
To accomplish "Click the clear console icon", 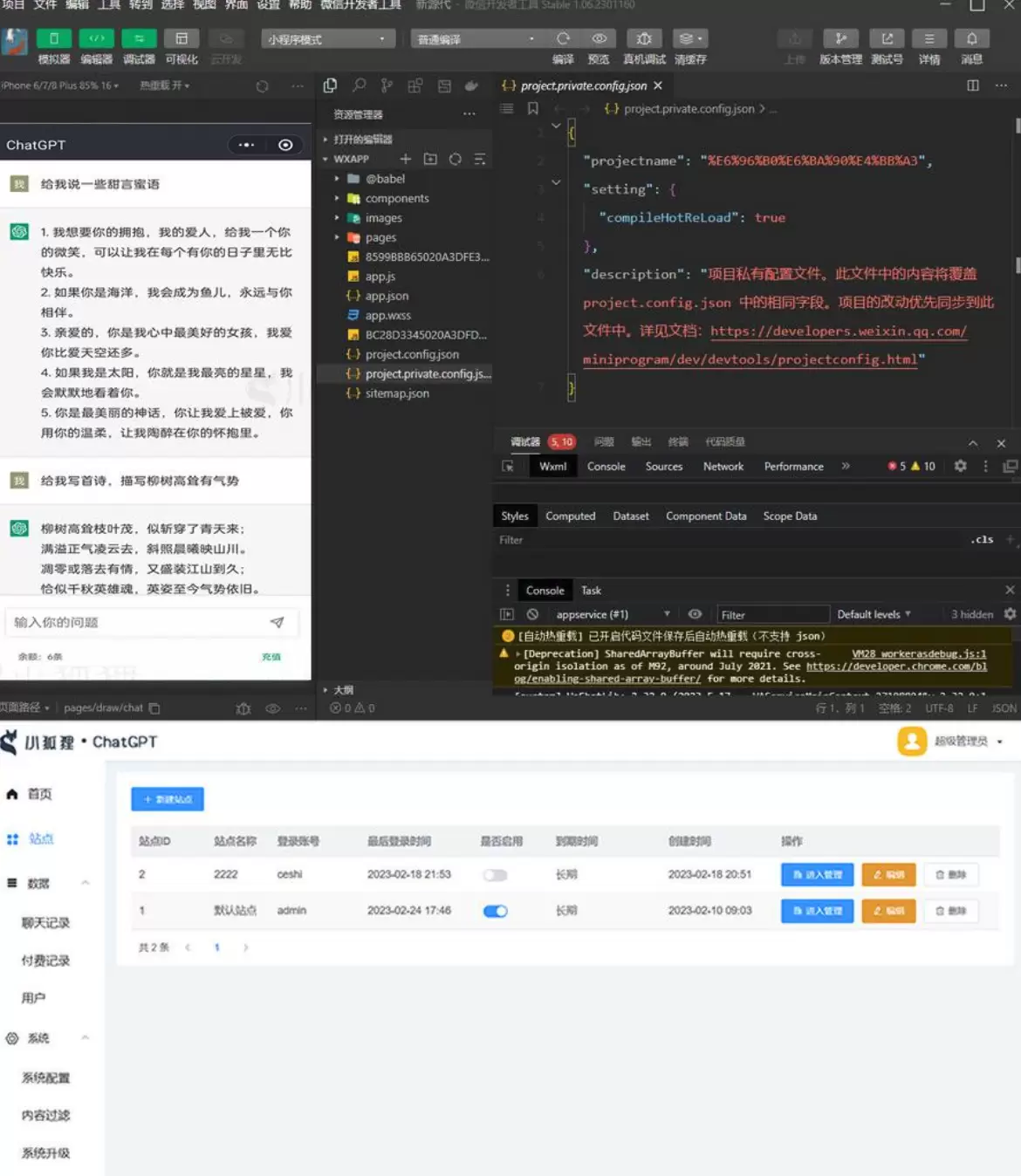I will (x=532, y=614).
